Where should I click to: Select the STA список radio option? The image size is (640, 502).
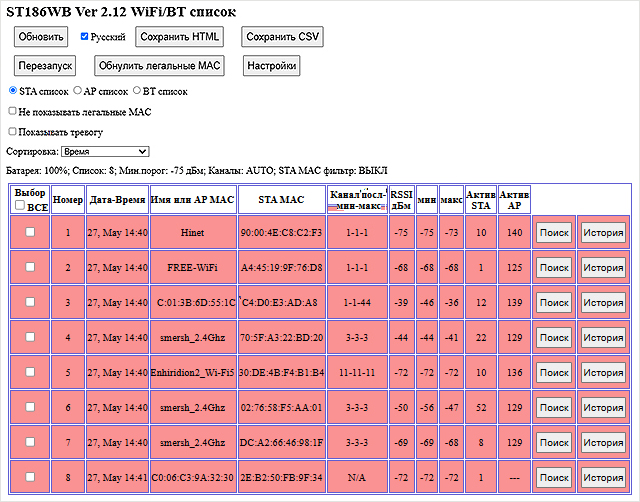click(13, 91)
